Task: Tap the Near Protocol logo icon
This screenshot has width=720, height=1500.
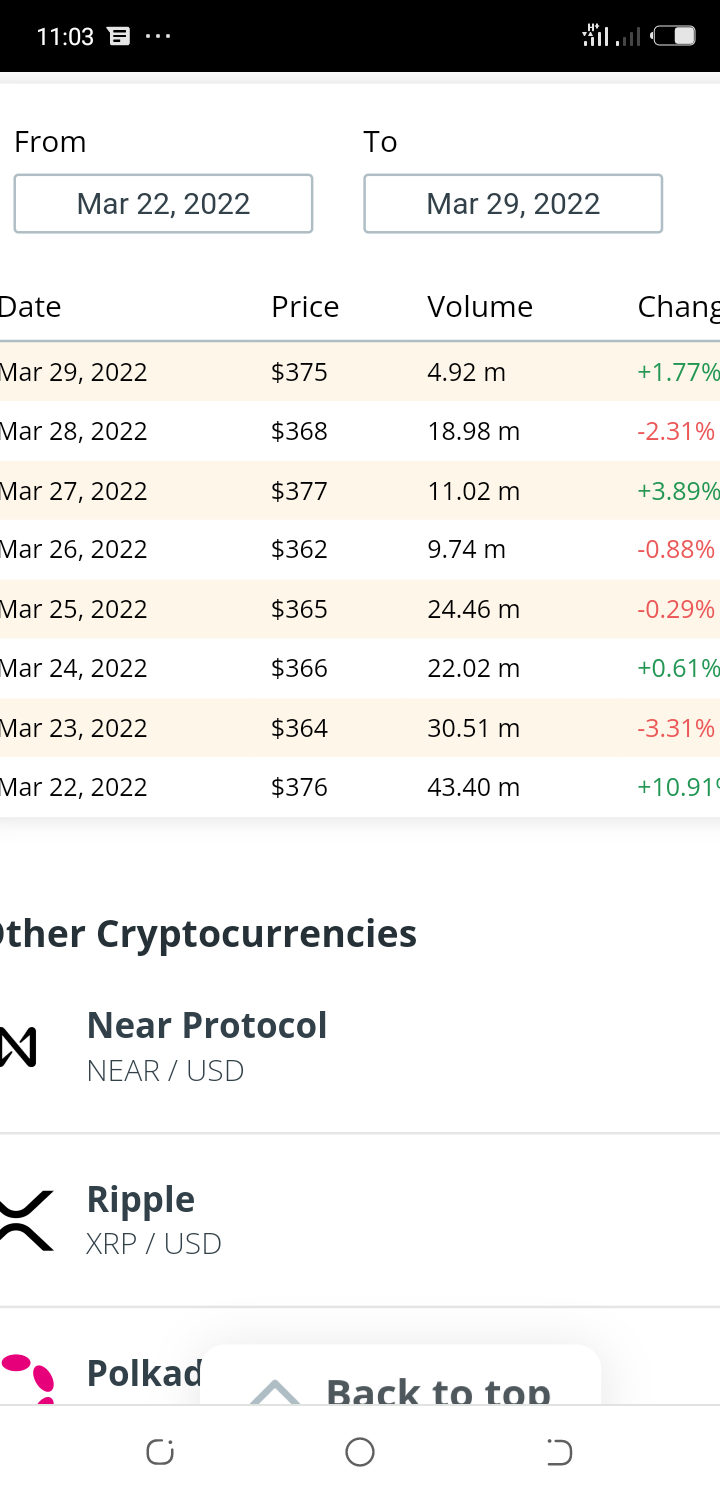Action: coord(18,1047)
